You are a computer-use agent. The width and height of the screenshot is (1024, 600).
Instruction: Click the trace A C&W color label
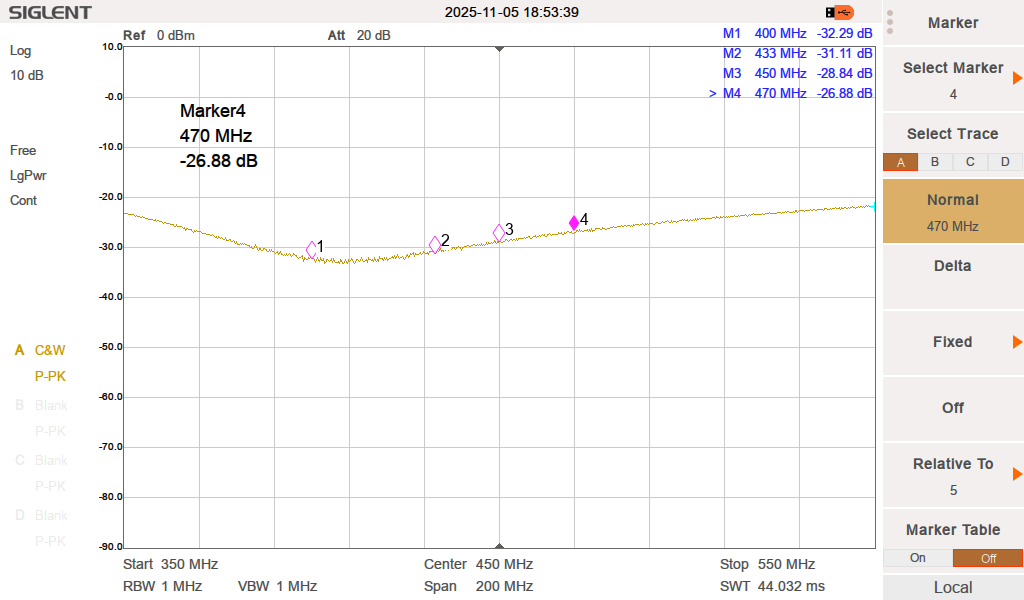tap(41, 350)
